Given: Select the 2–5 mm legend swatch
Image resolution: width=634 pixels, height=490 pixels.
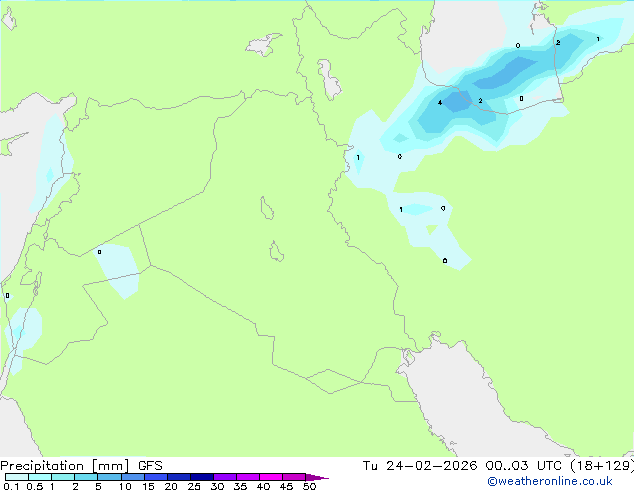Looking at the screenshot, I should point(86,477).
